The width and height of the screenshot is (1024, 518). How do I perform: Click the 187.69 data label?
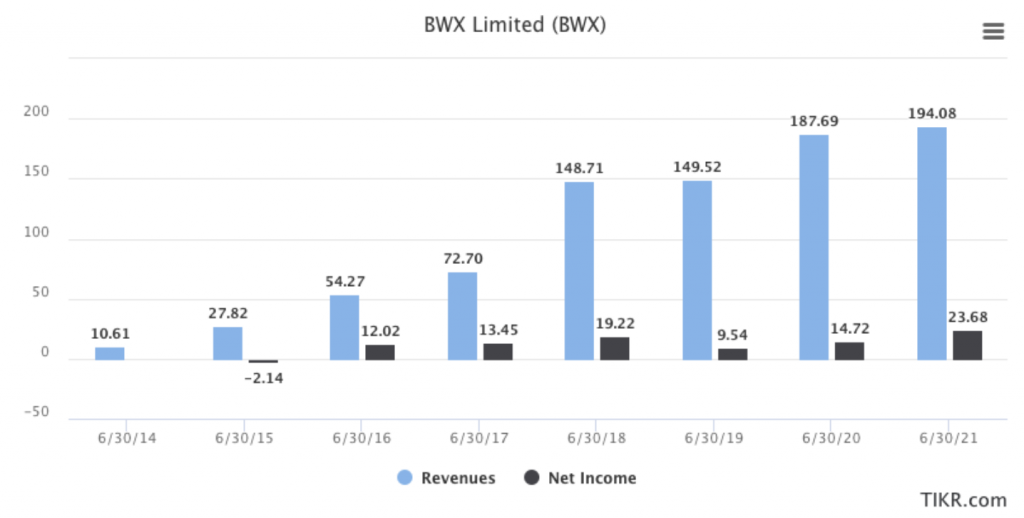[814, 121]
